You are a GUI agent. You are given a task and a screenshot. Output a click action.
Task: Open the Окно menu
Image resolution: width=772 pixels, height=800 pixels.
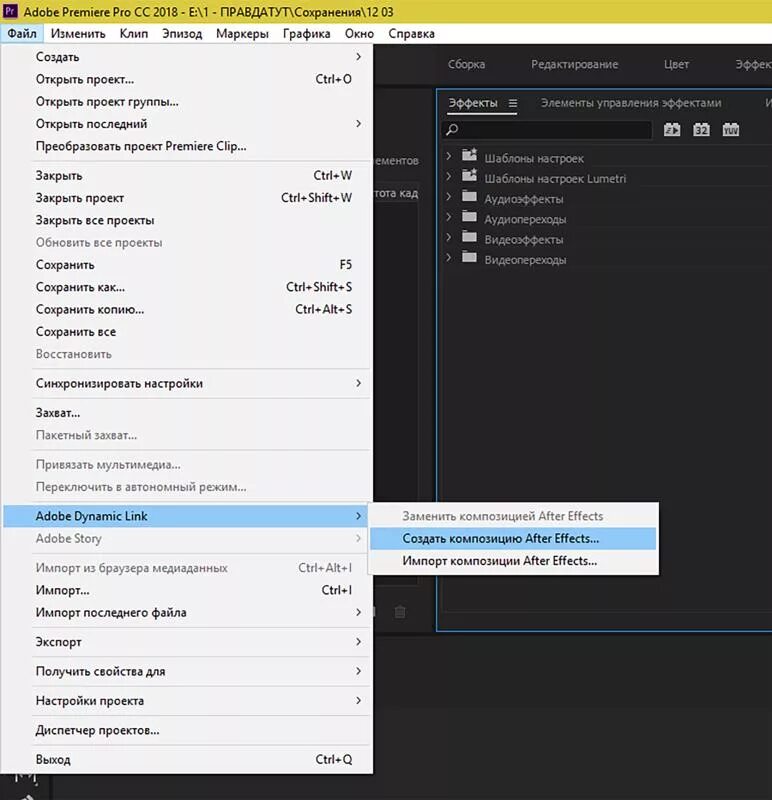[x=359, y=34]
